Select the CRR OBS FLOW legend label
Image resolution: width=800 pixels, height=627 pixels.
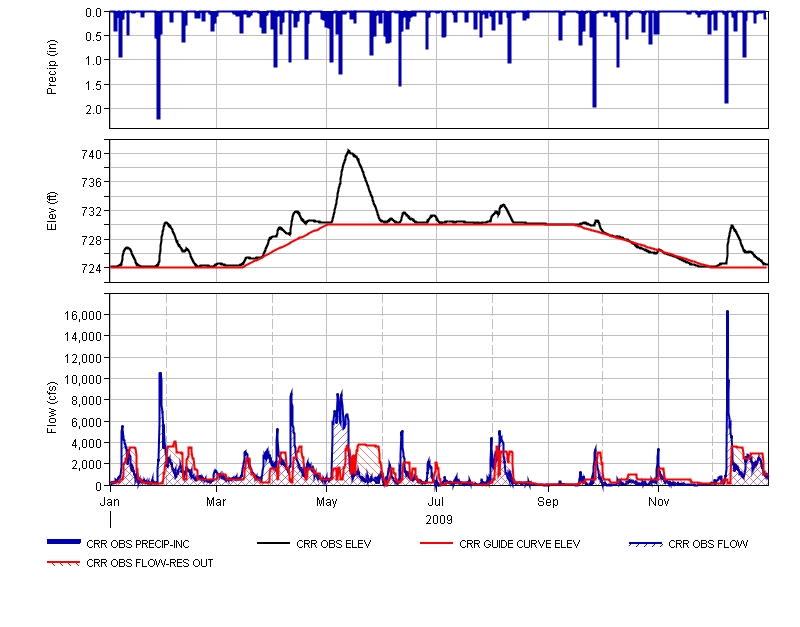[708, 544]
